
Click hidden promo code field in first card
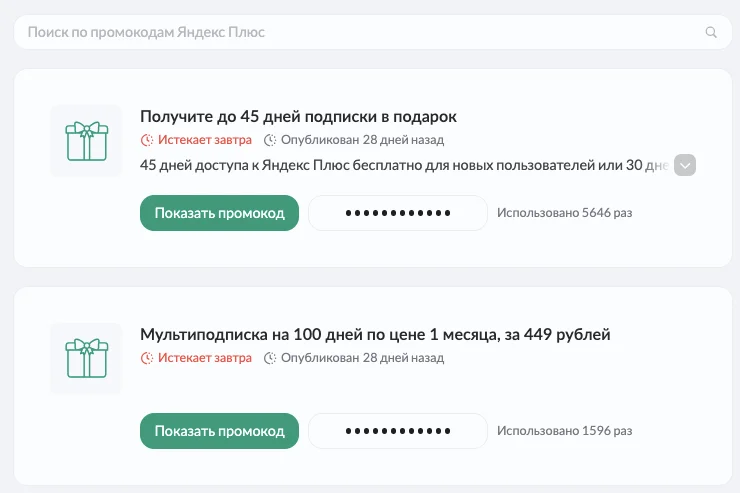397,213
